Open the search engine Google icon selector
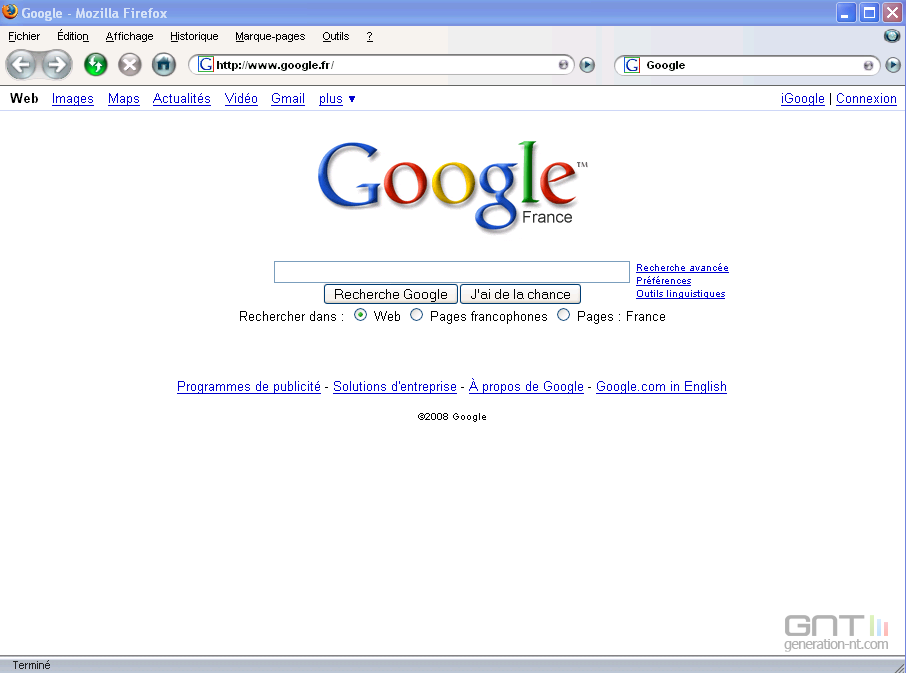This screenshot has width=906, height=673. click(632, 65)
